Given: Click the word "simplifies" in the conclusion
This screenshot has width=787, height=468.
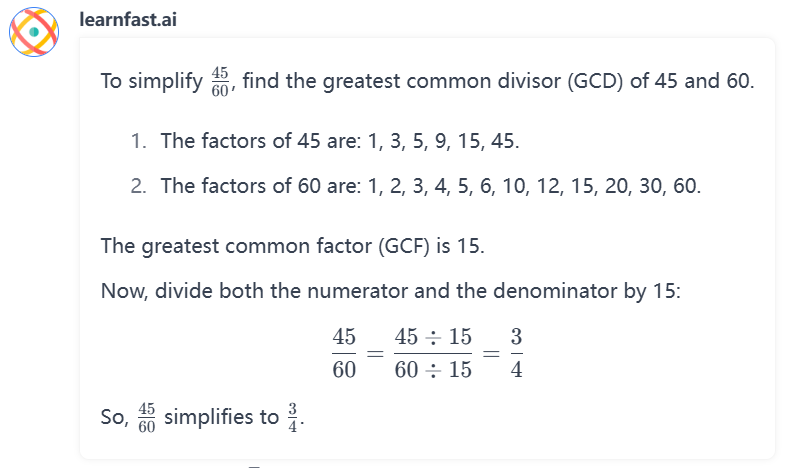Looking at the screenshot, I should tap(210, 418).
